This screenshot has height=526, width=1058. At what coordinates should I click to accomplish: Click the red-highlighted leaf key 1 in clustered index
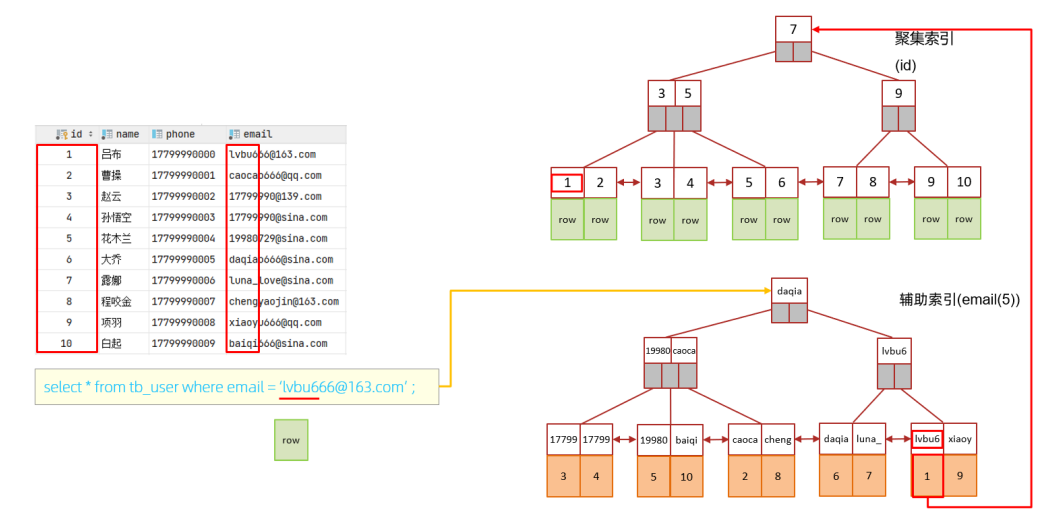pos(567,183)
